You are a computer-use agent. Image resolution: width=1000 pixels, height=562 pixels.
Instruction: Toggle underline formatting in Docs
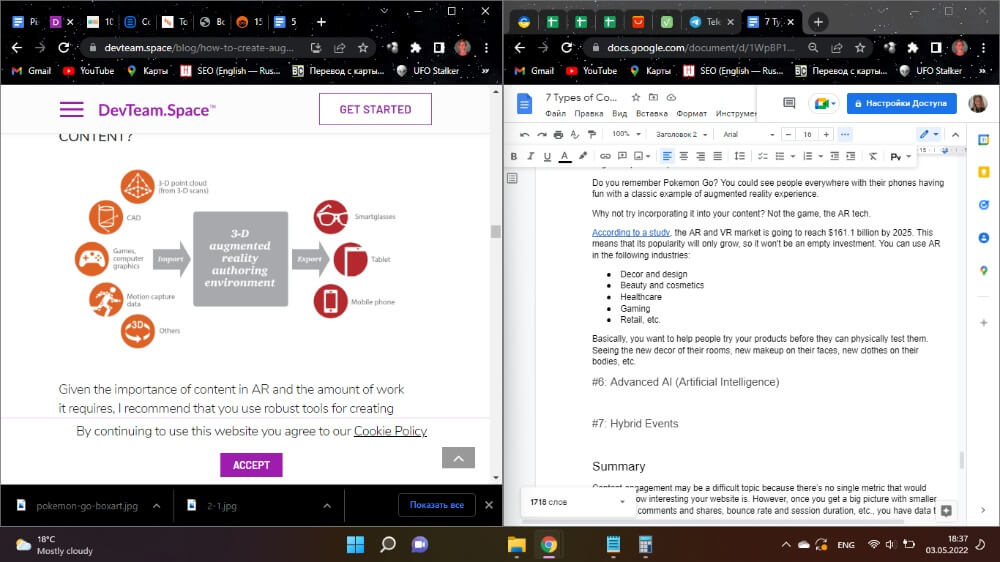(x=547, y=156)
